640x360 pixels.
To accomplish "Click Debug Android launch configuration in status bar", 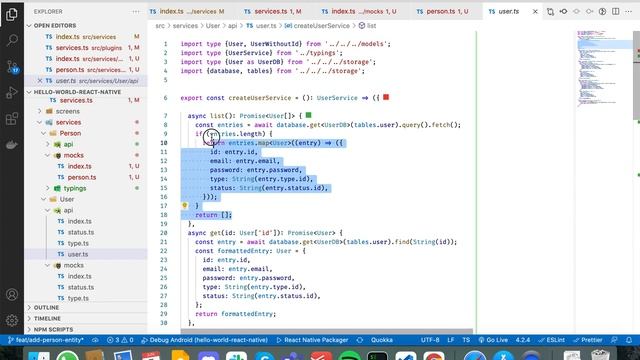I will coord(204,340).
